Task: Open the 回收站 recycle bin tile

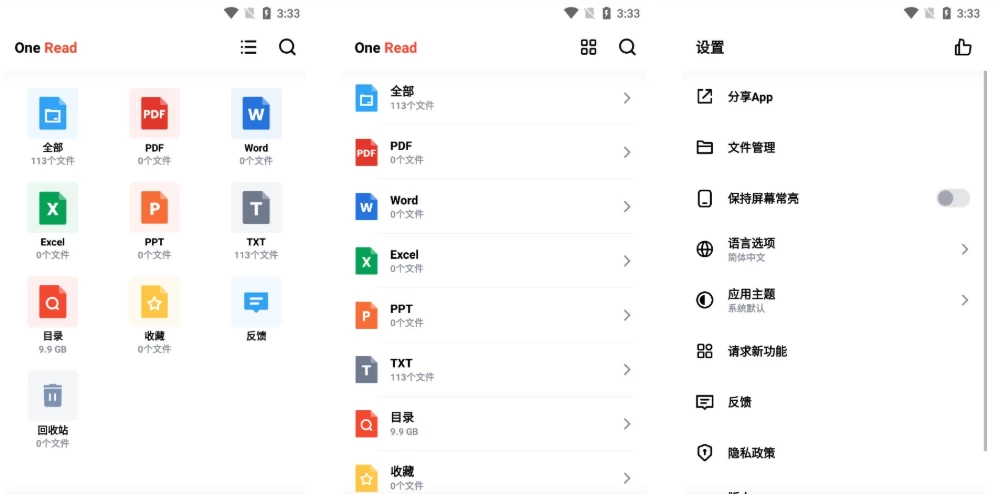Action: click(x=53, y=396)
